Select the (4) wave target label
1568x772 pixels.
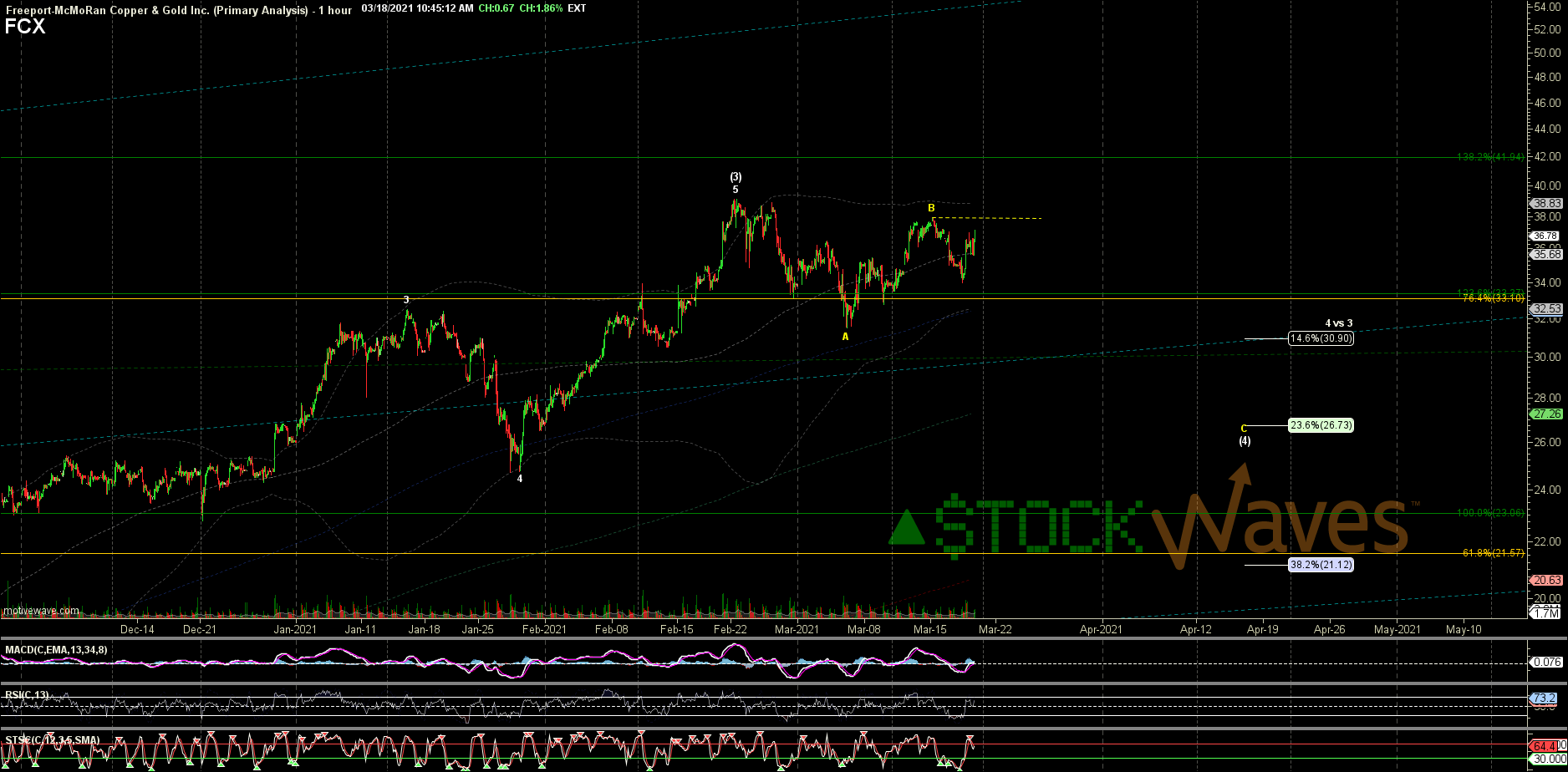coord(1245,441)
